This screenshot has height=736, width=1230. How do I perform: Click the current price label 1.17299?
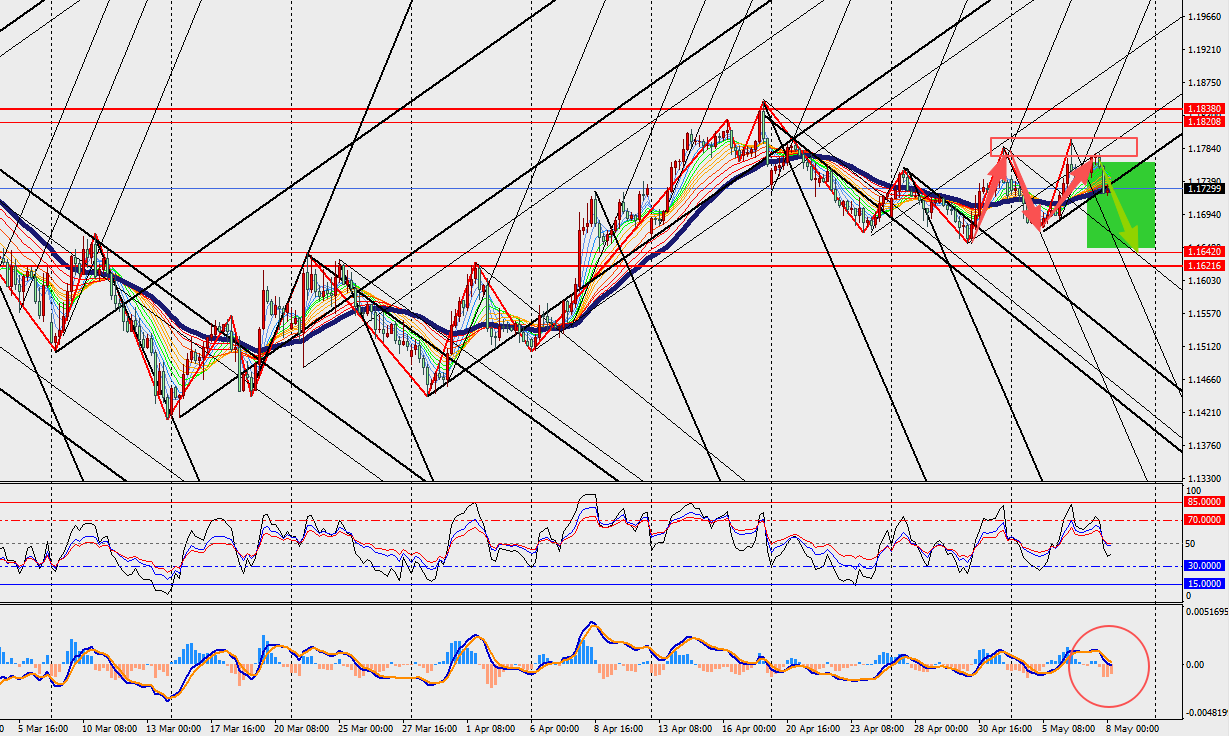(x=1203, y=188)
